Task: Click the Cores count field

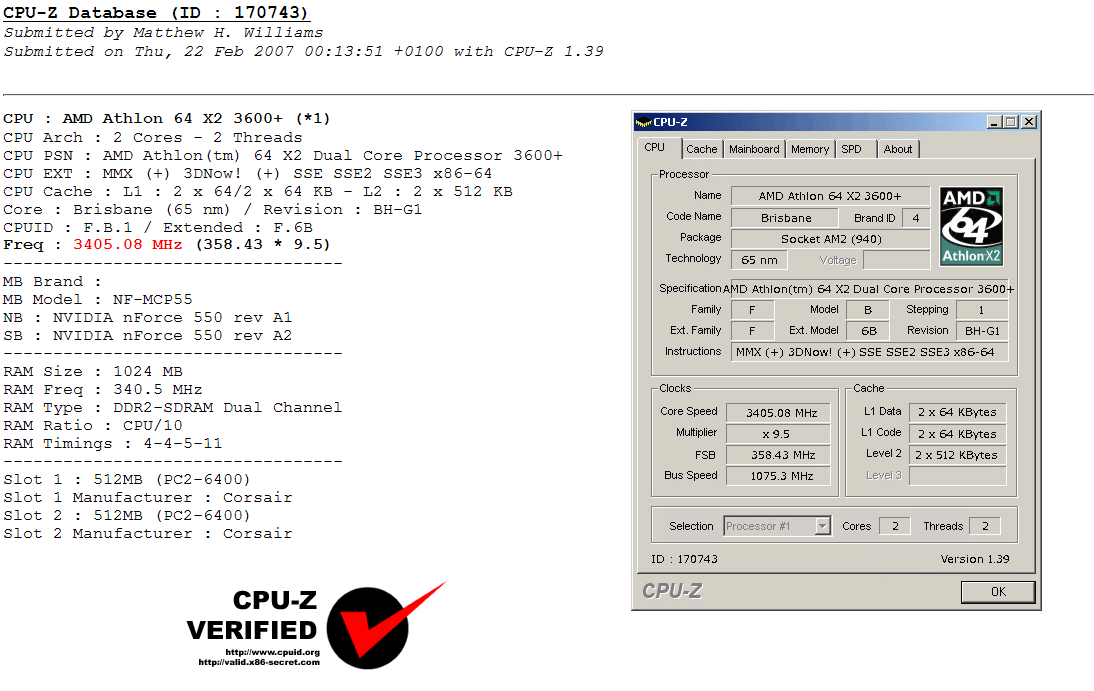Action: tap(895, 526)
